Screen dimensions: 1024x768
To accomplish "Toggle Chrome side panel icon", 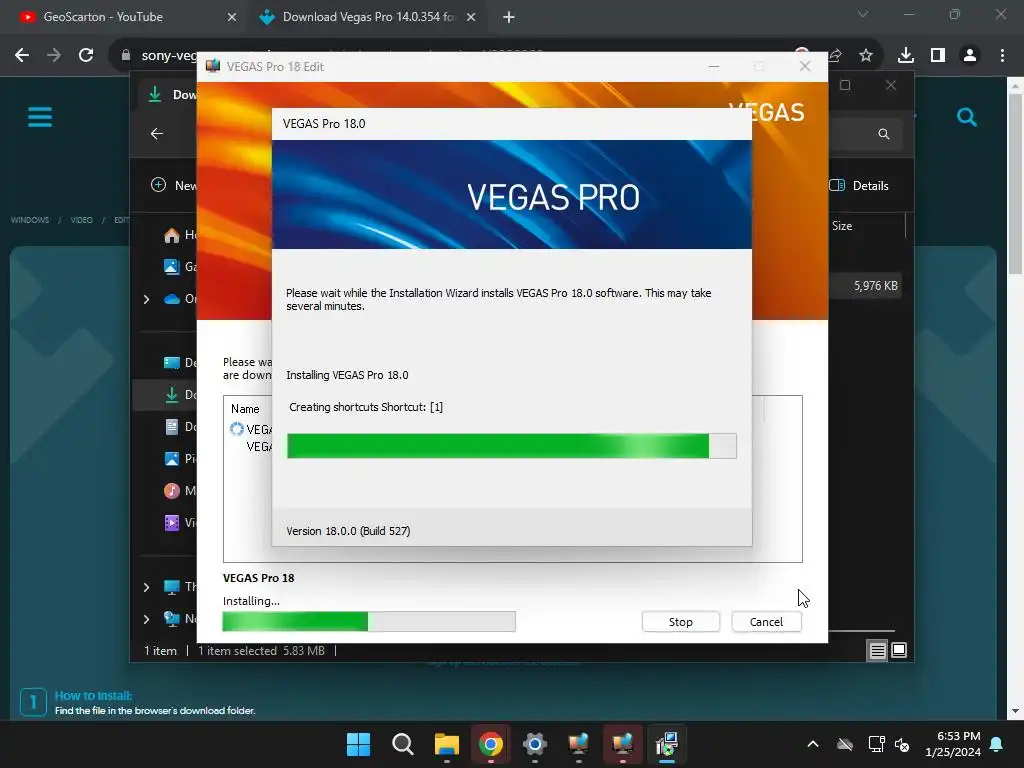I will point(938,56).
